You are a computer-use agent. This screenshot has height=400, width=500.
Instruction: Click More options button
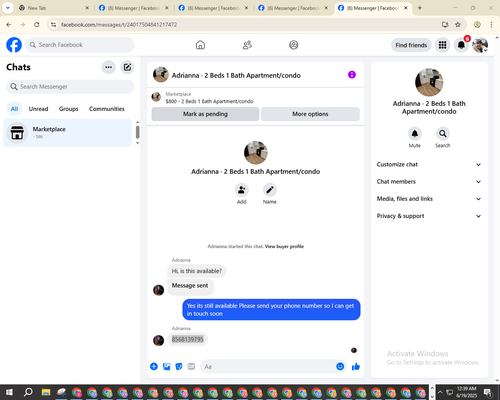[310, 114]
